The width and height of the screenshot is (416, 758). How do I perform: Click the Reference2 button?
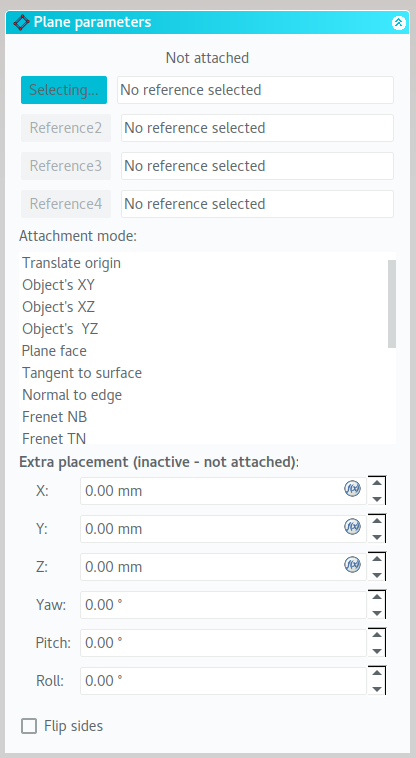66,128
